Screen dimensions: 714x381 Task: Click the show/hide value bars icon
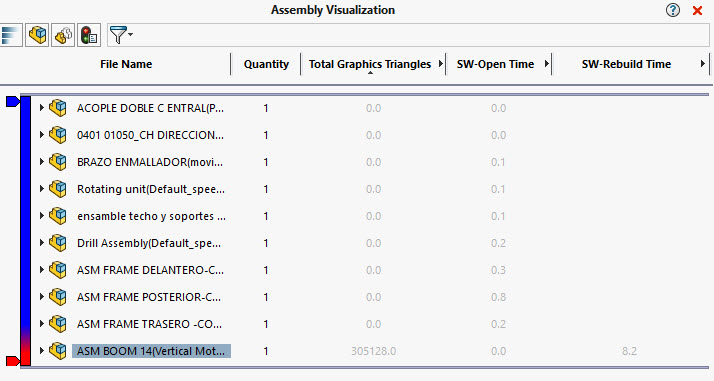click(11, 35)
